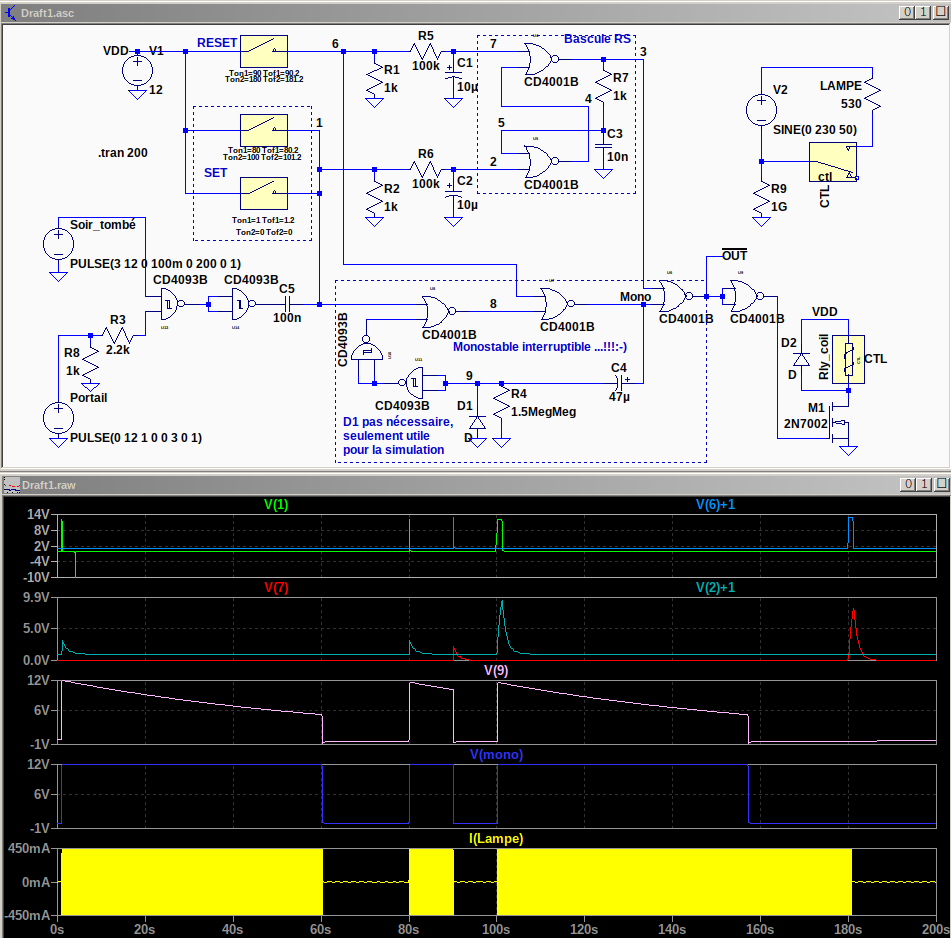This screenshot has height=938, width=951.
Task: Maximize the Draft1.raw waveform window
Action: point(923,484)
